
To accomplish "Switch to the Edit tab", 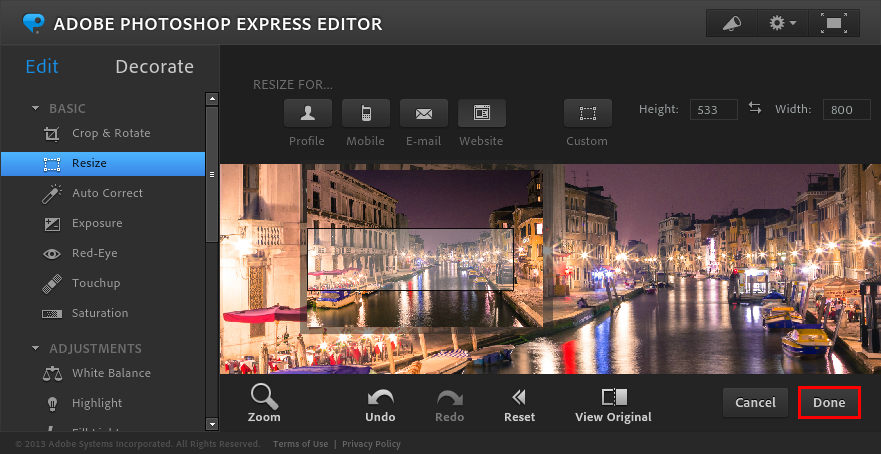I will pyautogui.click(x=42, y=66).
